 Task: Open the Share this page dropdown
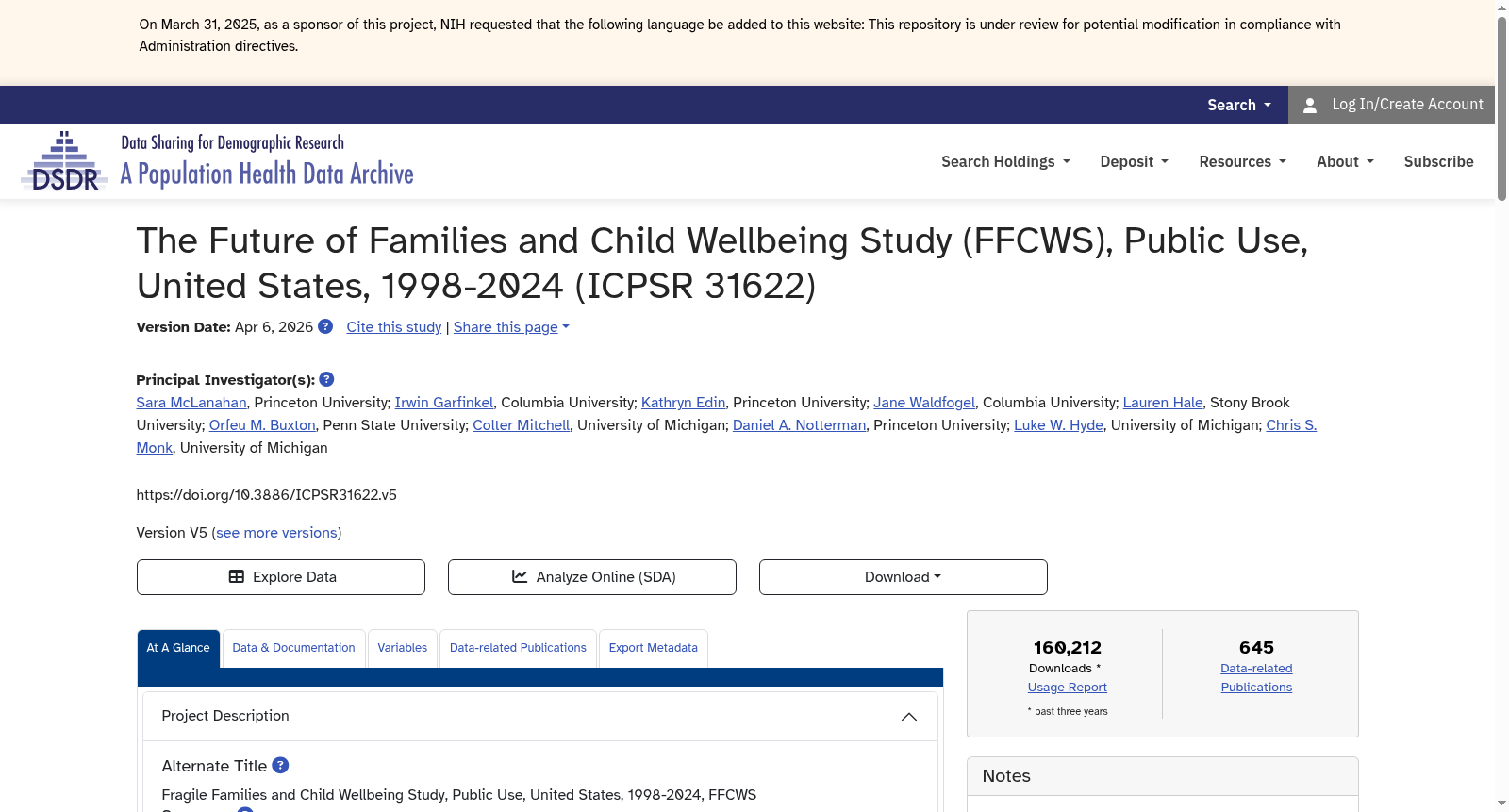pos(511,326)
